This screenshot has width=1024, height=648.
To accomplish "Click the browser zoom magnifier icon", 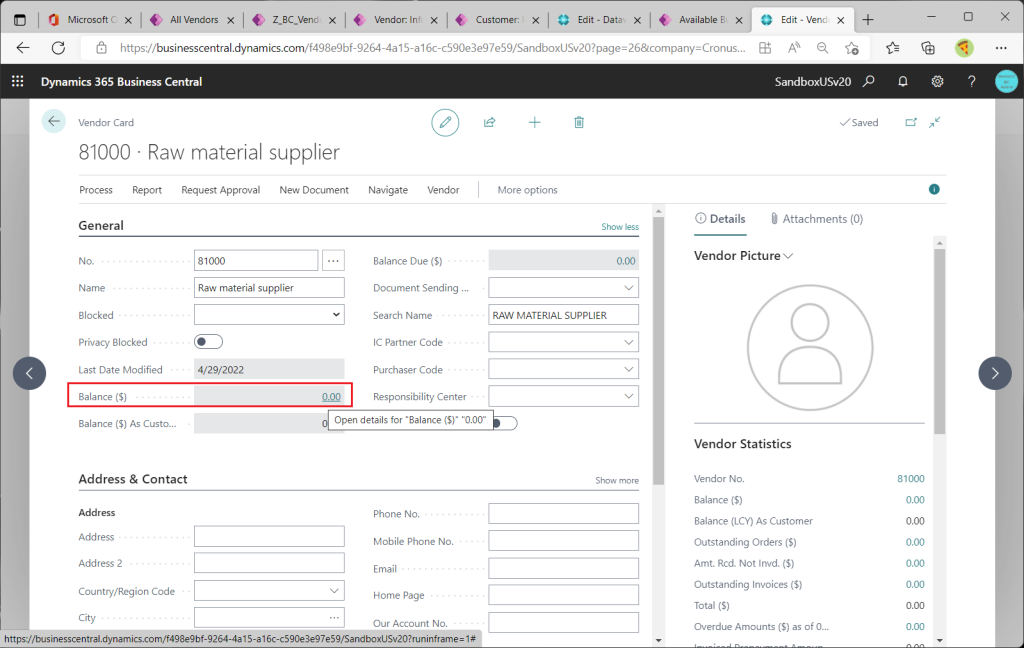I will pyautogui.click(x=822, y=48).
